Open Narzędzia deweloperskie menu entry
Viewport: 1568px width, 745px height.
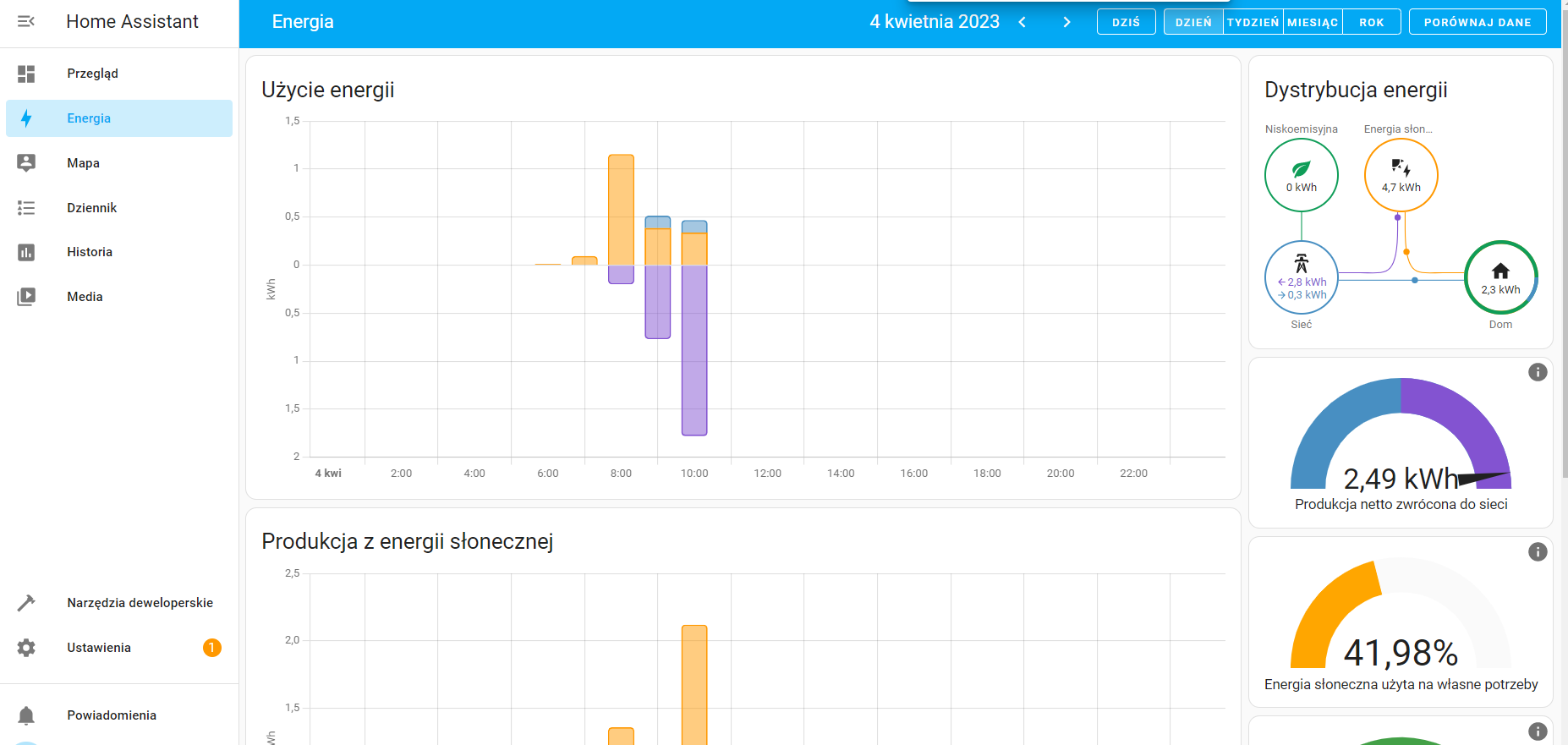(119, 603)
